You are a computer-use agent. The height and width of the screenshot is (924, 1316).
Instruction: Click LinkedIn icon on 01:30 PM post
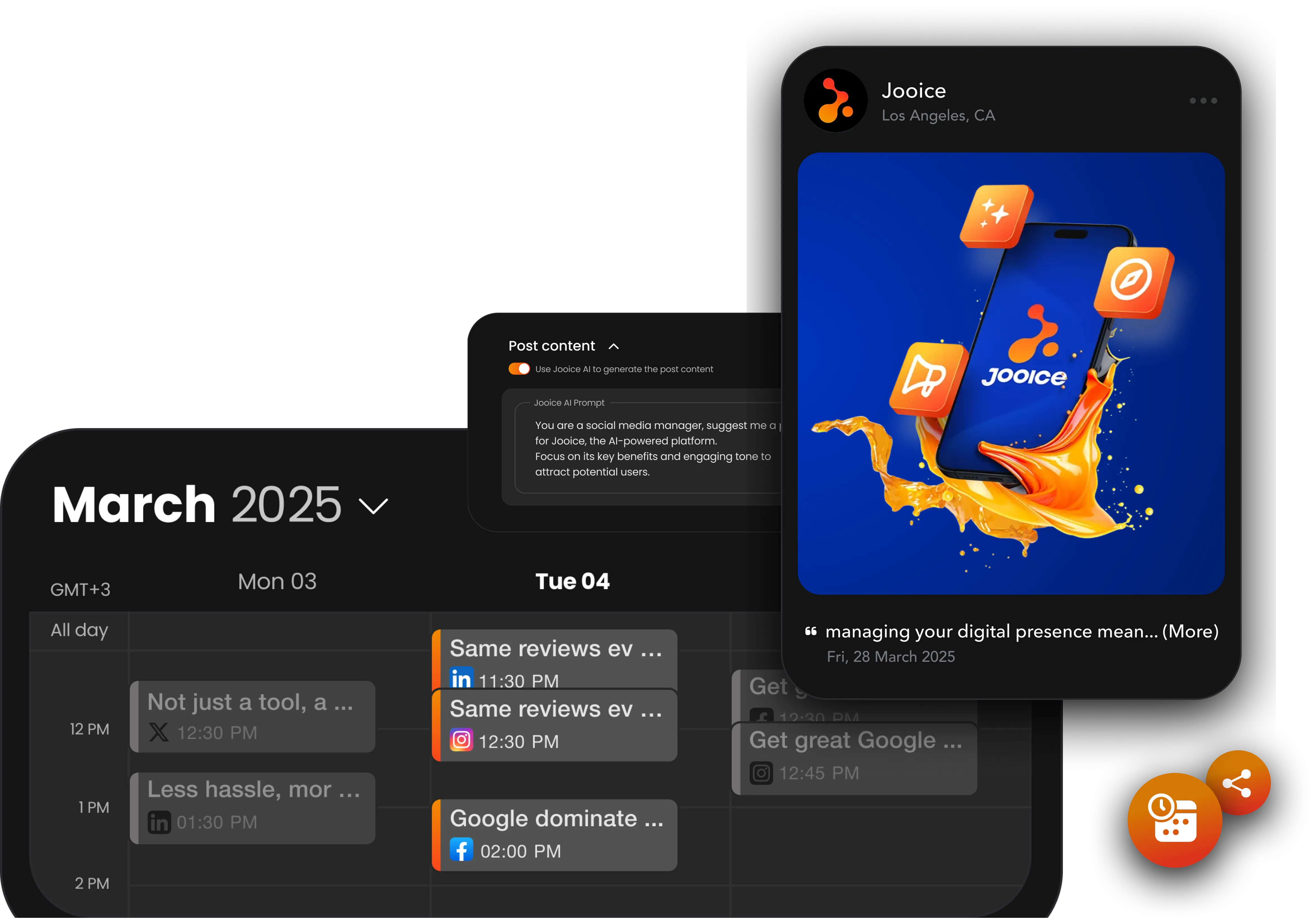pyautogui.click(x=159, y=822)
